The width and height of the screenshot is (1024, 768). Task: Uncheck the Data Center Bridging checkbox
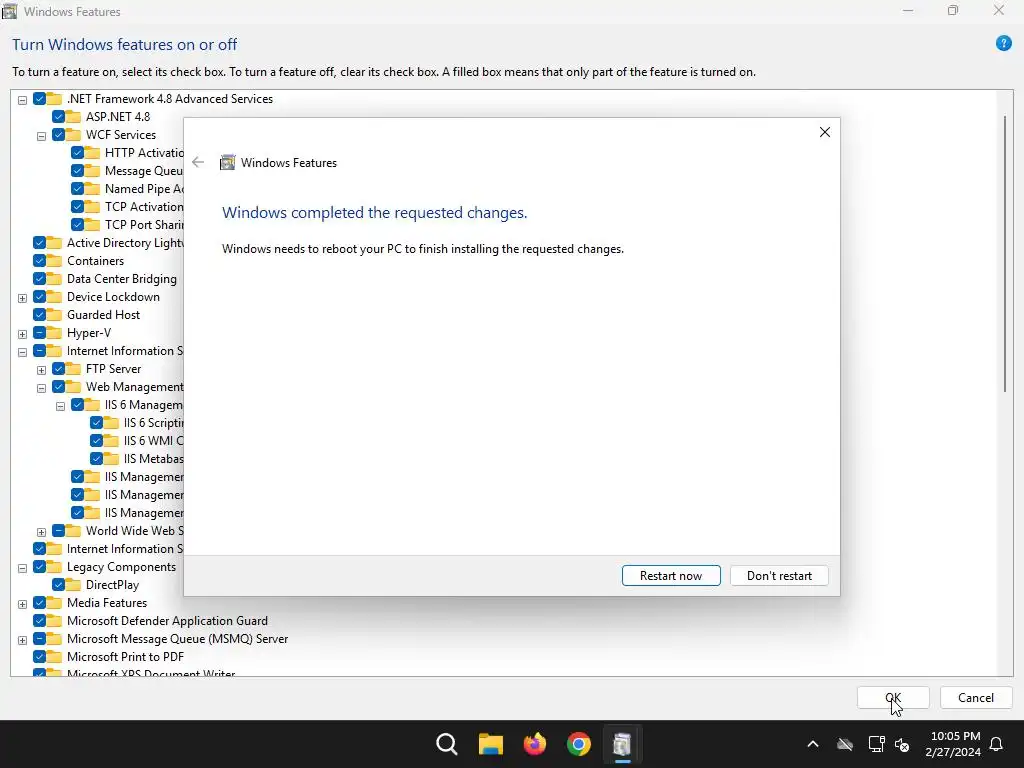(x=39, y=279)
